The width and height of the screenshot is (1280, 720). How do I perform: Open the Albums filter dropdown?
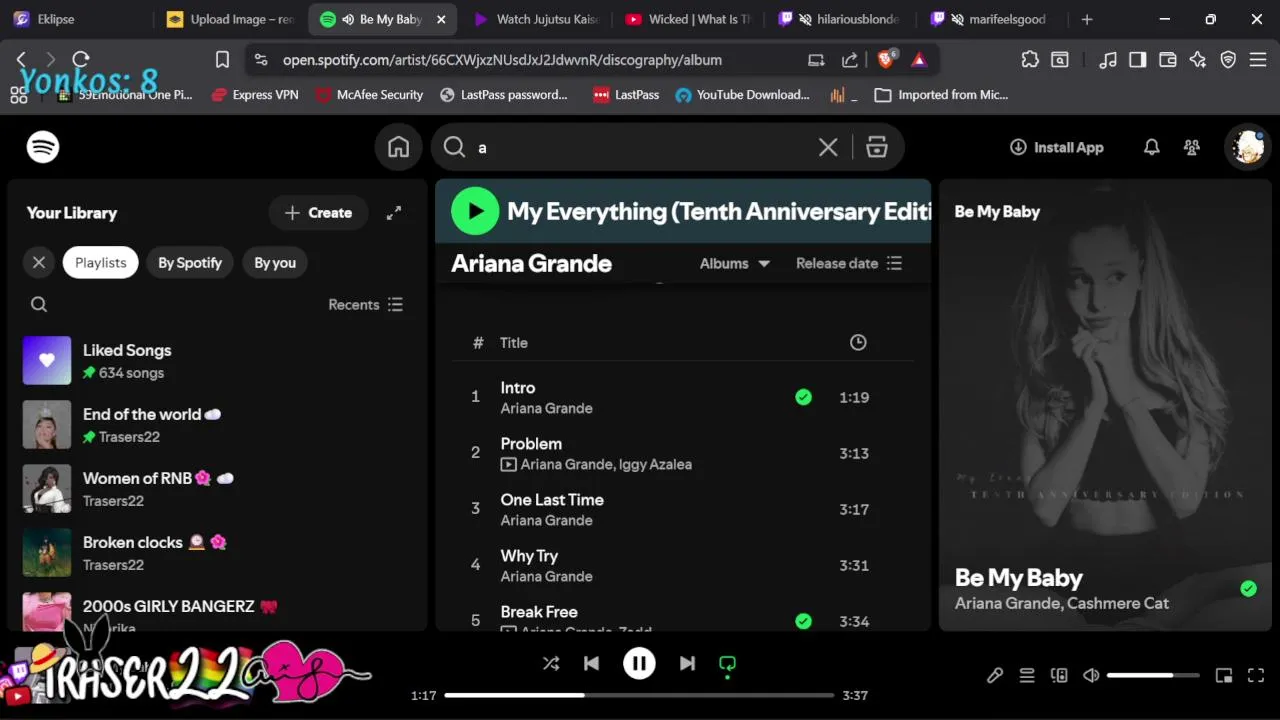735,263
